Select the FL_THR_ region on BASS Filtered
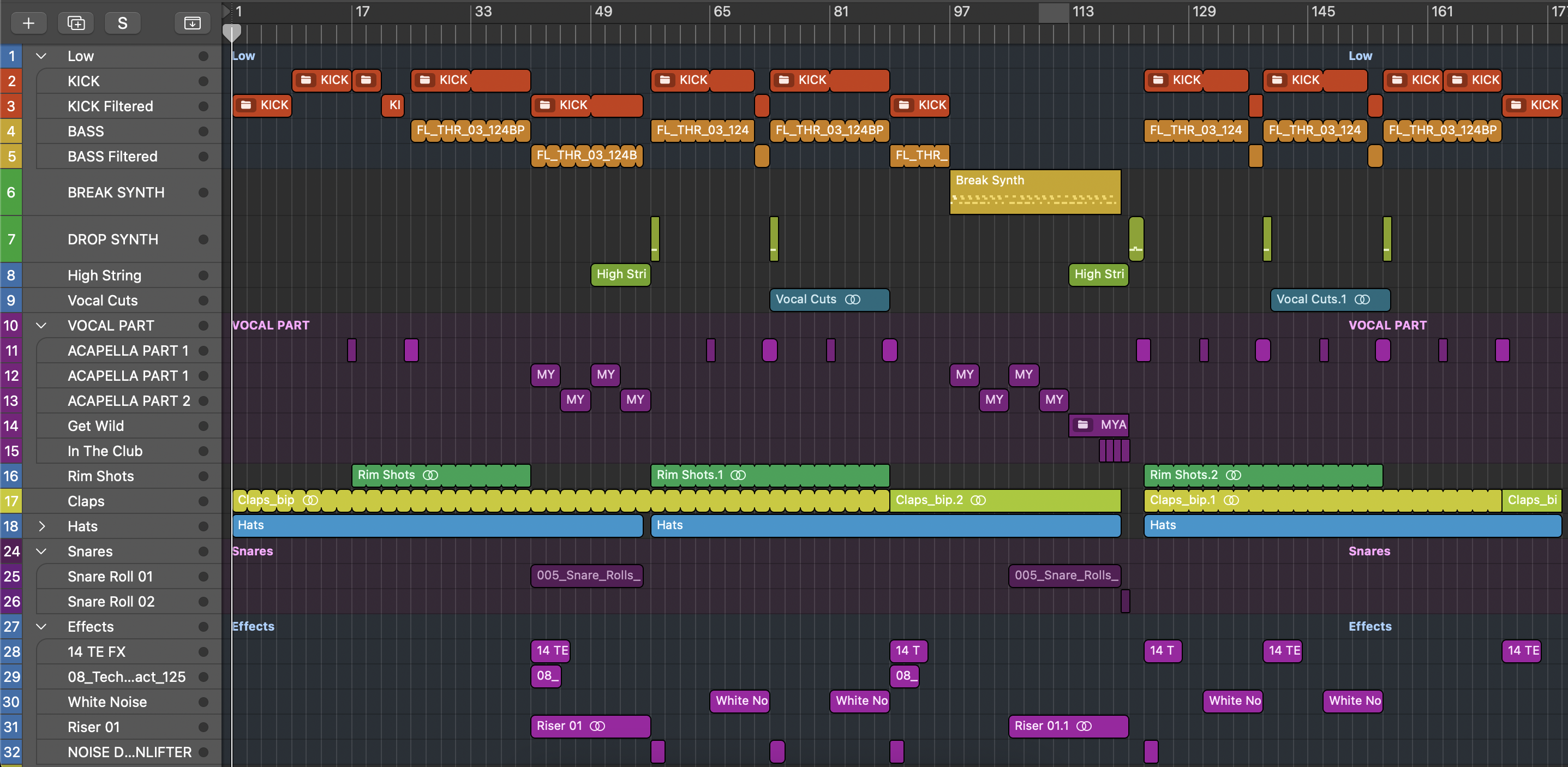1568x767 pixels. [920, 156]
